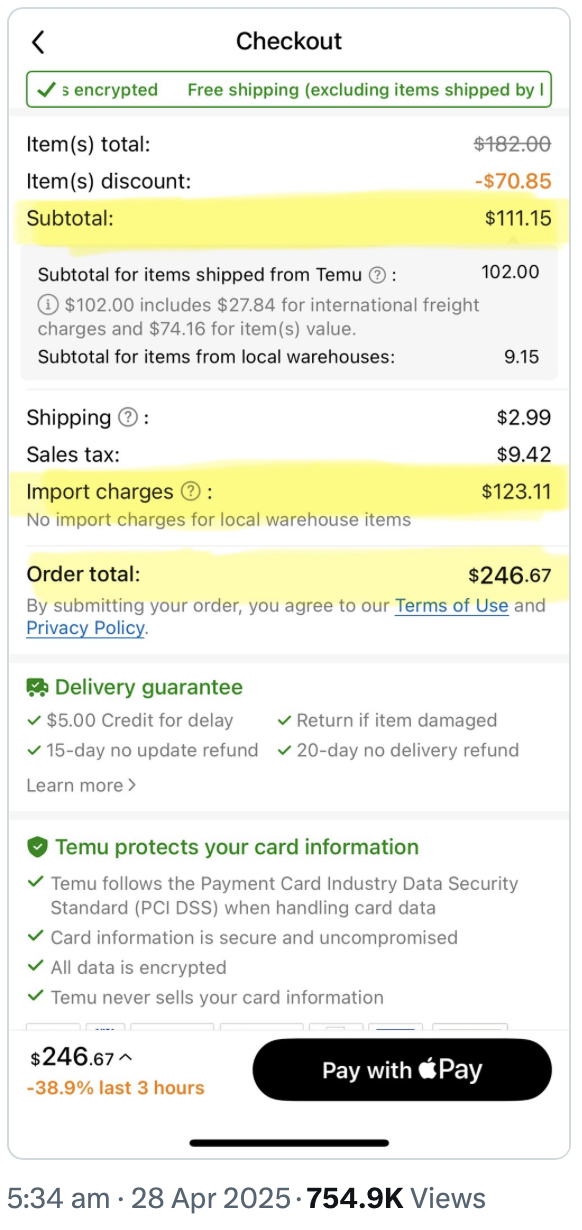Select the highlighted Order total row
Screen dimensions: 582x1230
click(289, 575)
